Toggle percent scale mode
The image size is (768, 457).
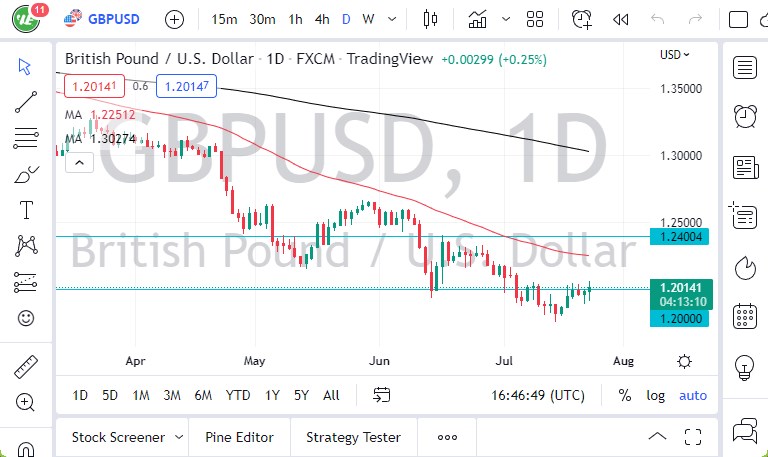coord(625,395)
